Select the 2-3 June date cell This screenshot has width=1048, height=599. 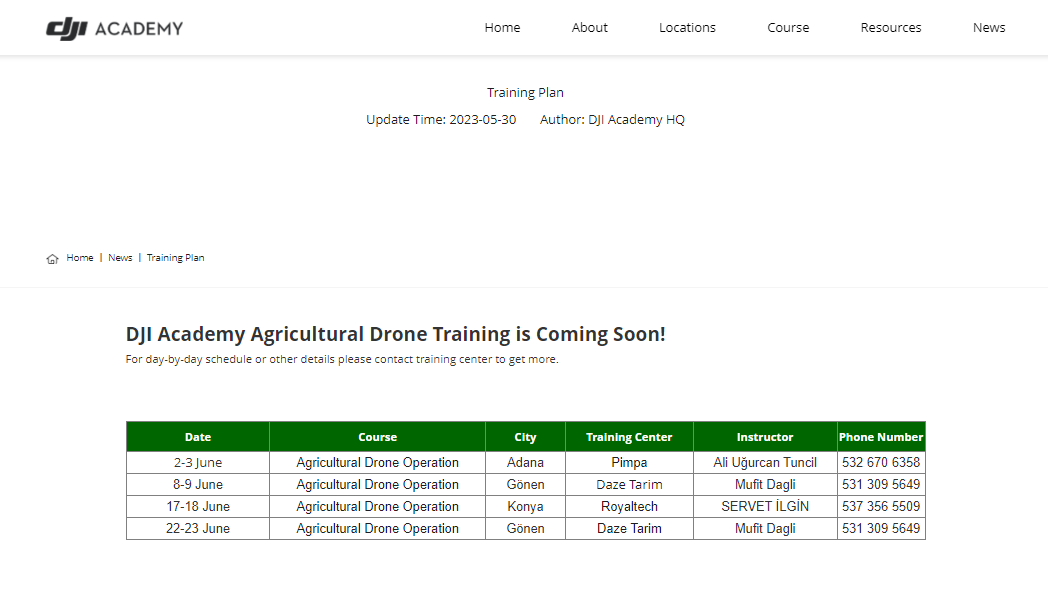[198, 463]
